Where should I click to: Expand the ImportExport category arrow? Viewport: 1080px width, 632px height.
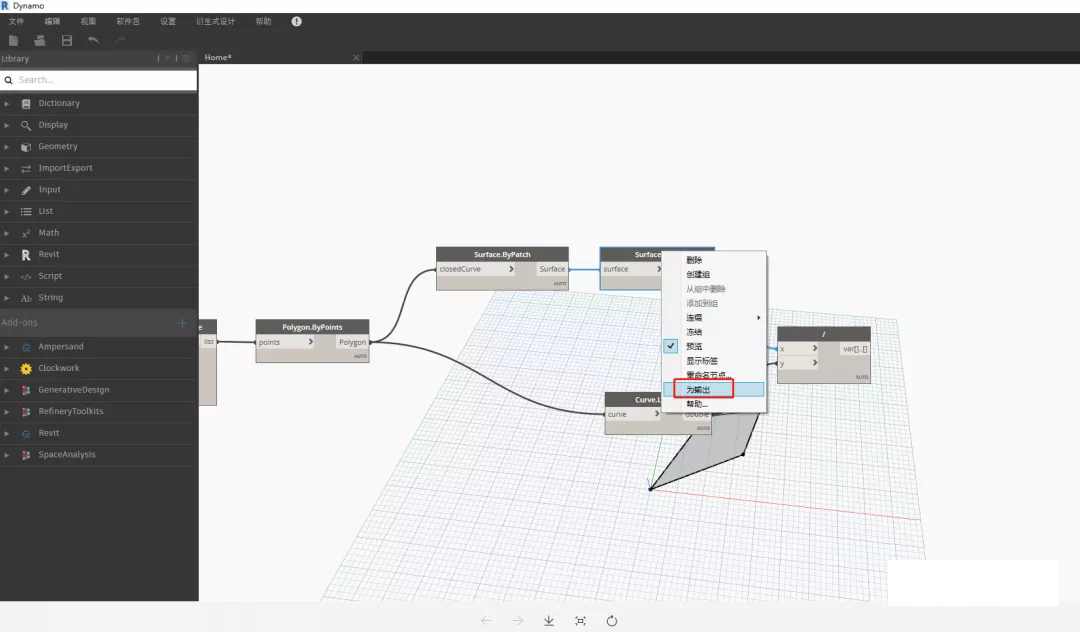[7, 168]
